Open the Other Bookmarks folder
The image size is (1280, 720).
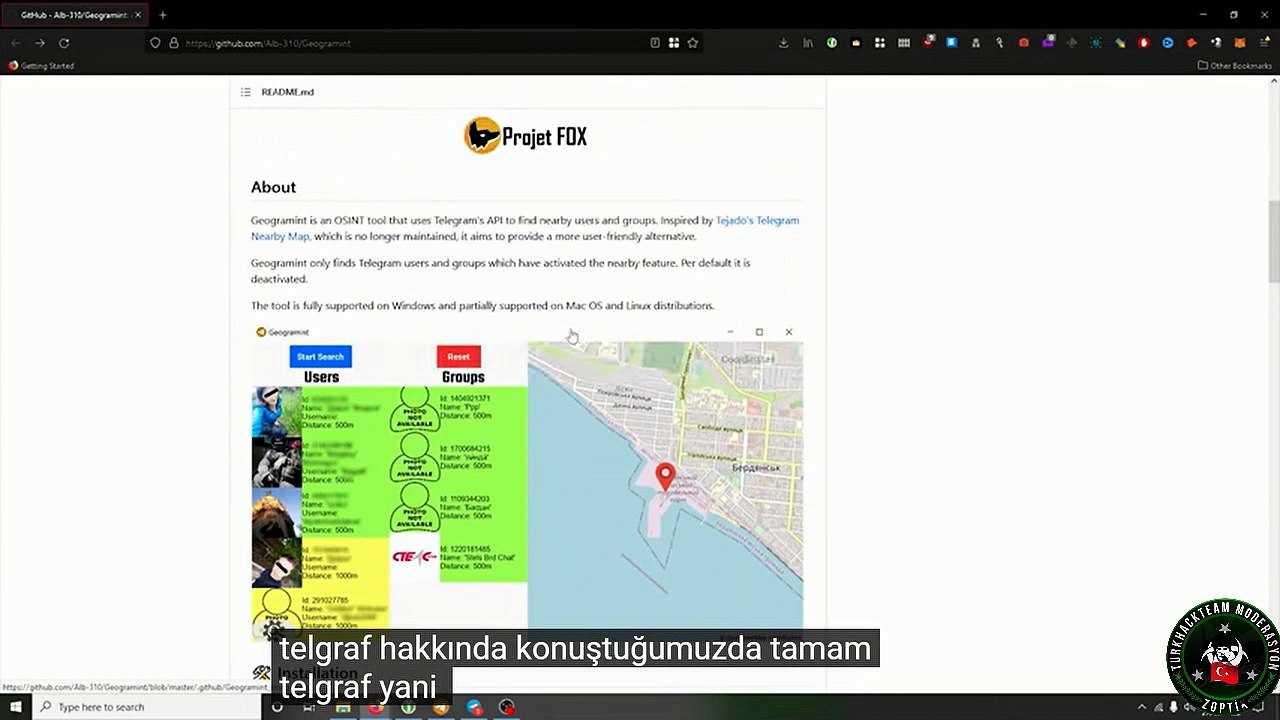coord(1235,66)
